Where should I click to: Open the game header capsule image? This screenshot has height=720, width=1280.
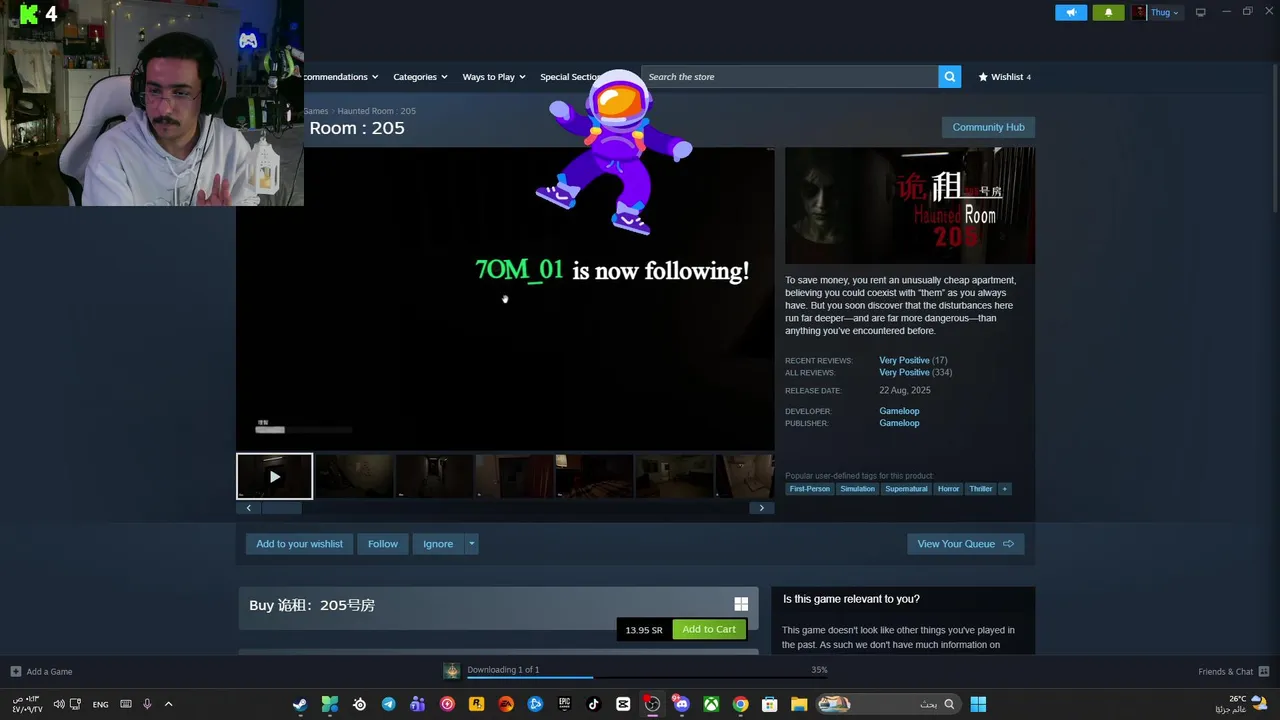tap(910, 206)
